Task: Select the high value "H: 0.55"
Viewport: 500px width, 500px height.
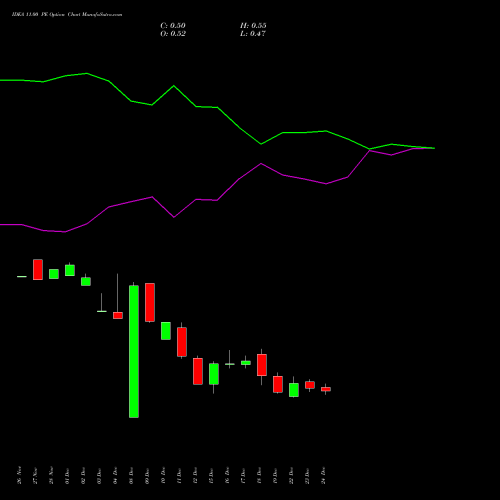Action: pyautogui.click(x=253, y=26)
